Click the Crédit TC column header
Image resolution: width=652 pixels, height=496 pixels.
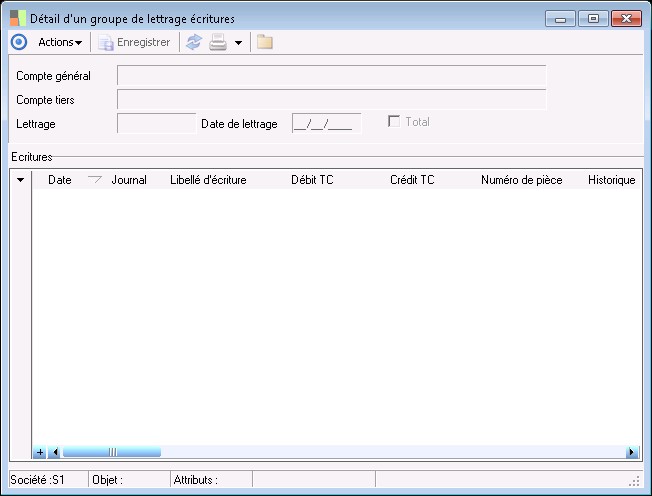[x=412, y=180]
